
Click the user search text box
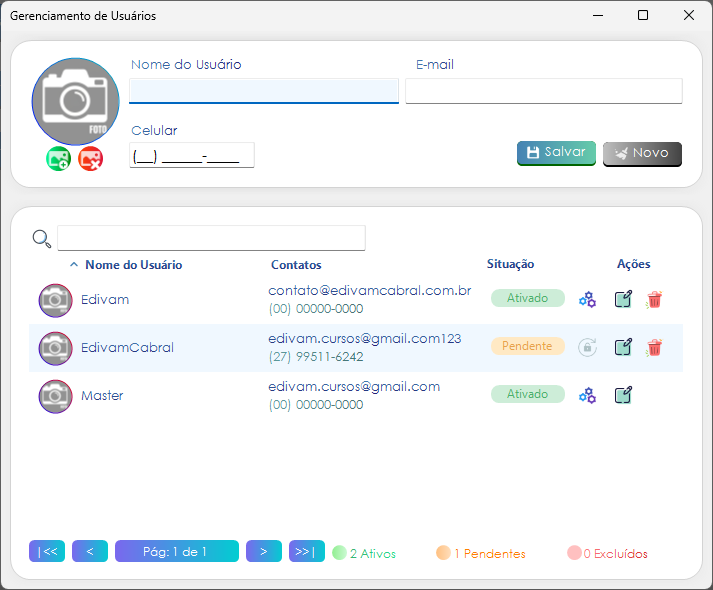point(211,238)
